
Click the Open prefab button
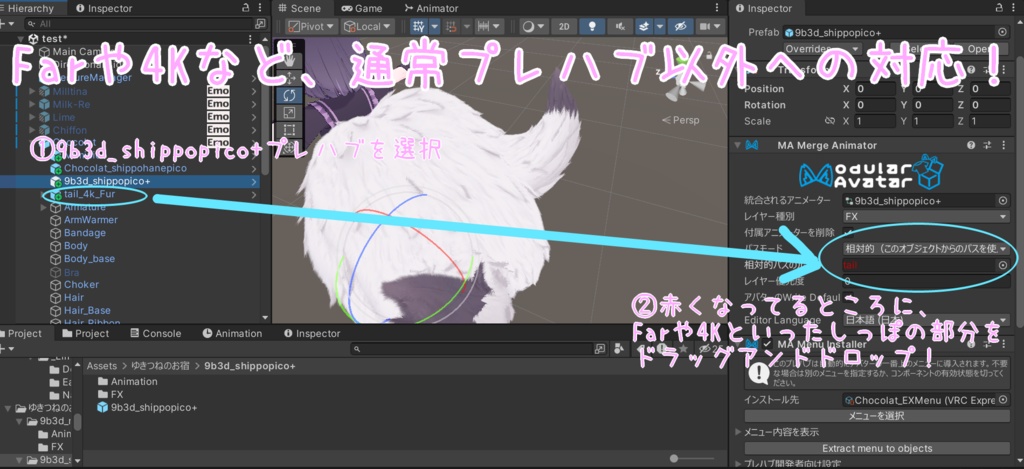coord(980,50)
